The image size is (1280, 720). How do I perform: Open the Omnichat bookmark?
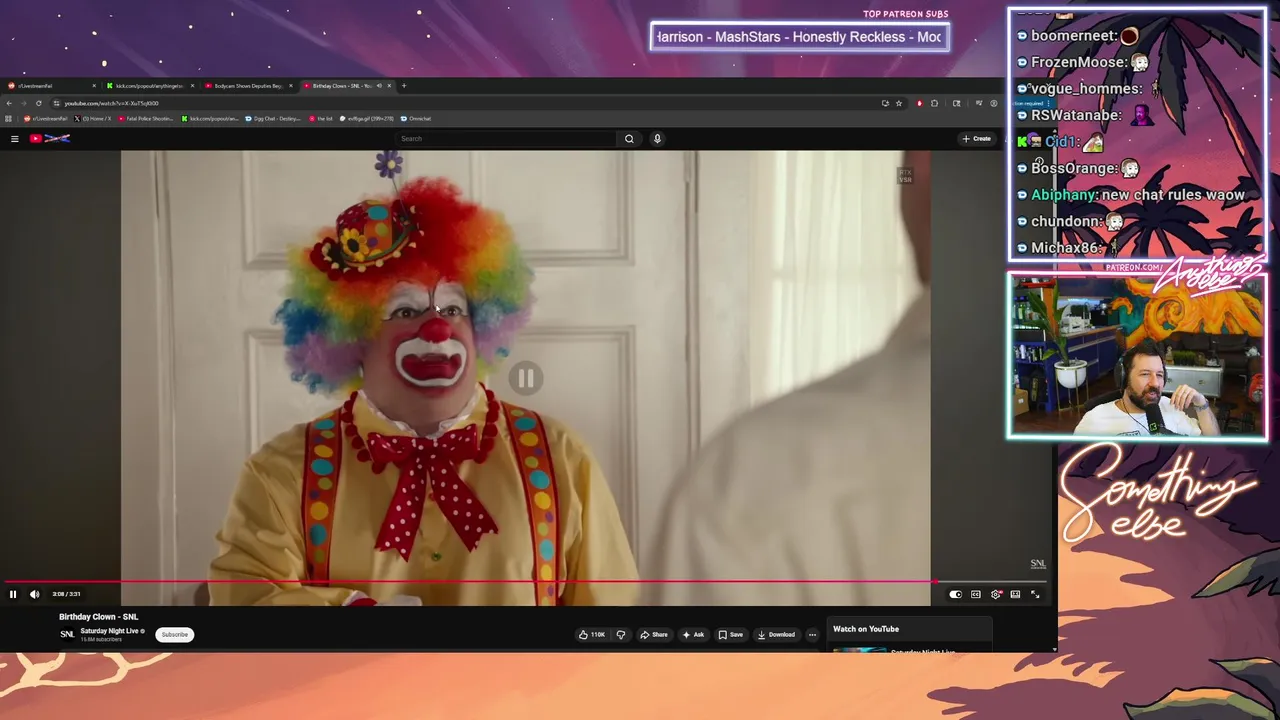[416, 119]
